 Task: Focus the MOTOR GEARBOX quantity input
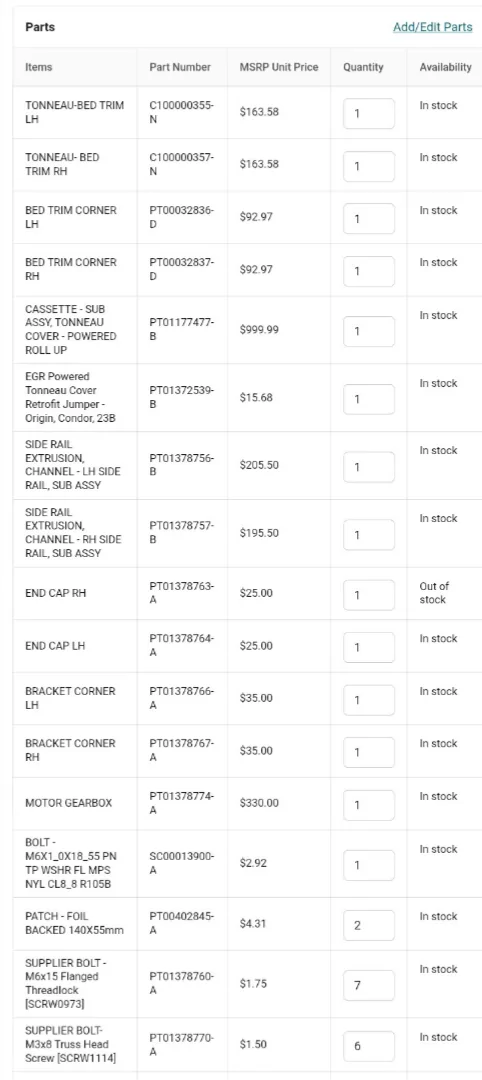369,804
